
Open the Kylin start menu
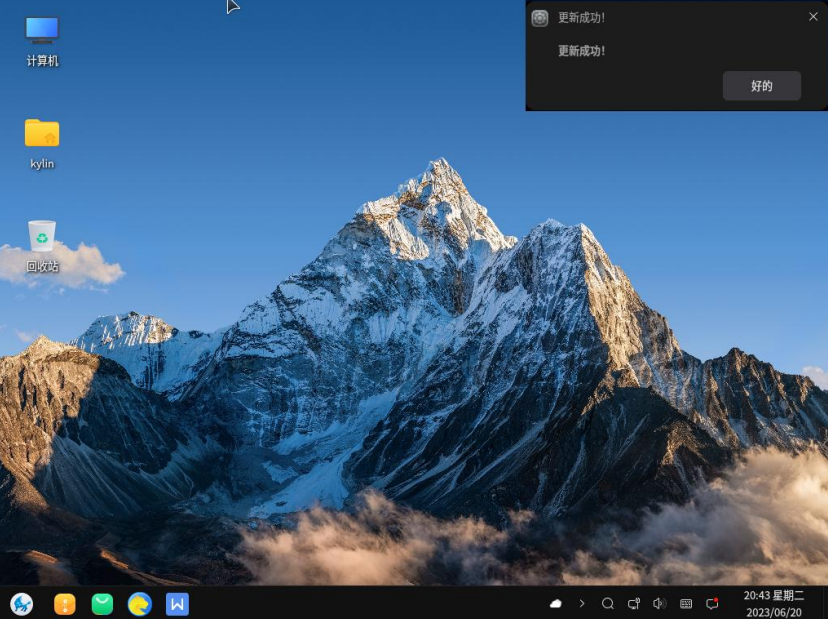[21, 604]
